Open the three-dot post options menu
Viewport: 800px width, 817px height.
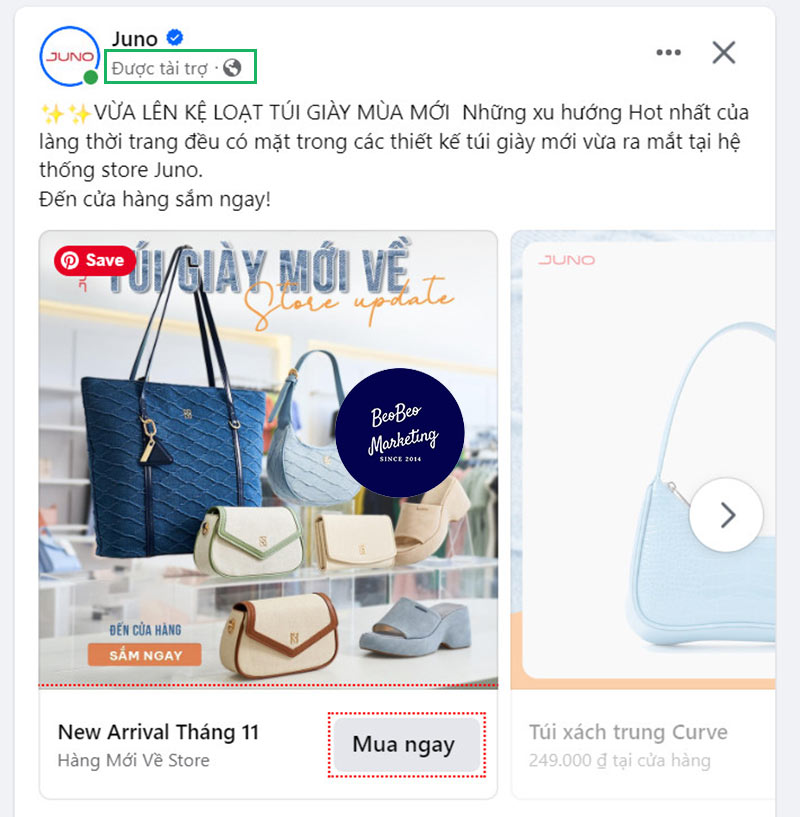pos(668,52)
